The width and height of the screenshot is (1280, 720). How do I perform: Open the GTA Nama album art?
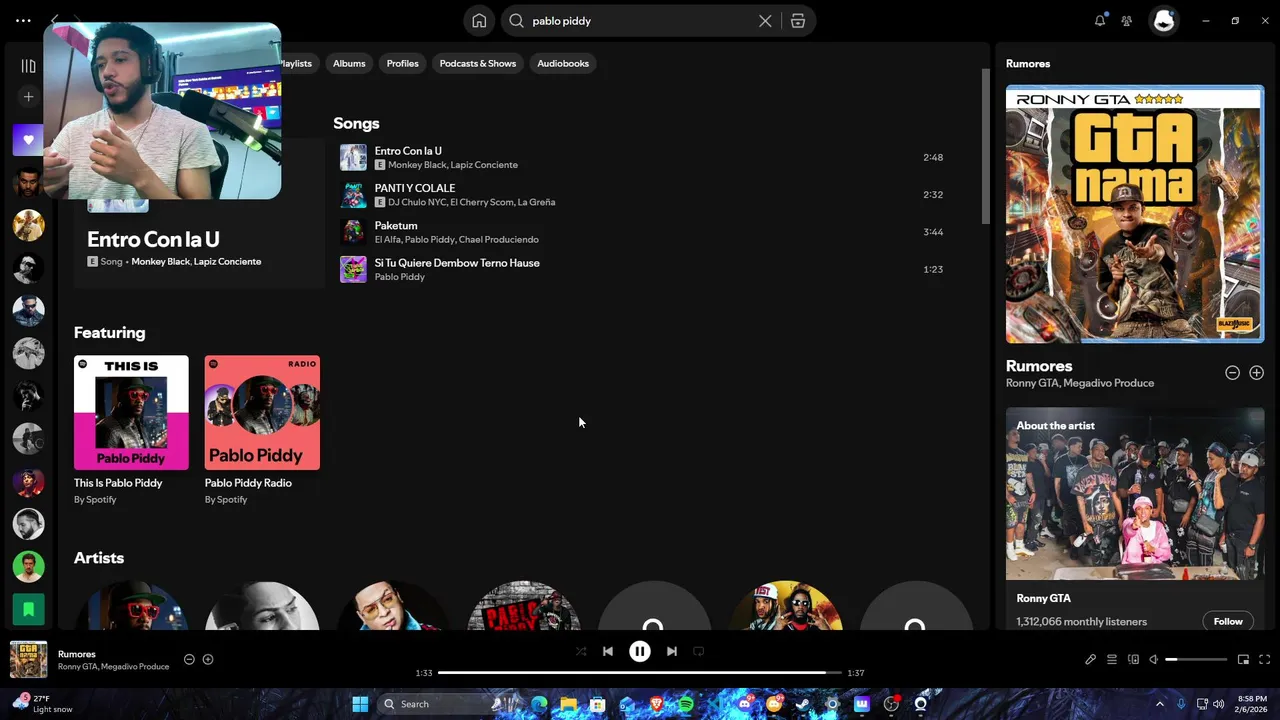[1135, 214]
